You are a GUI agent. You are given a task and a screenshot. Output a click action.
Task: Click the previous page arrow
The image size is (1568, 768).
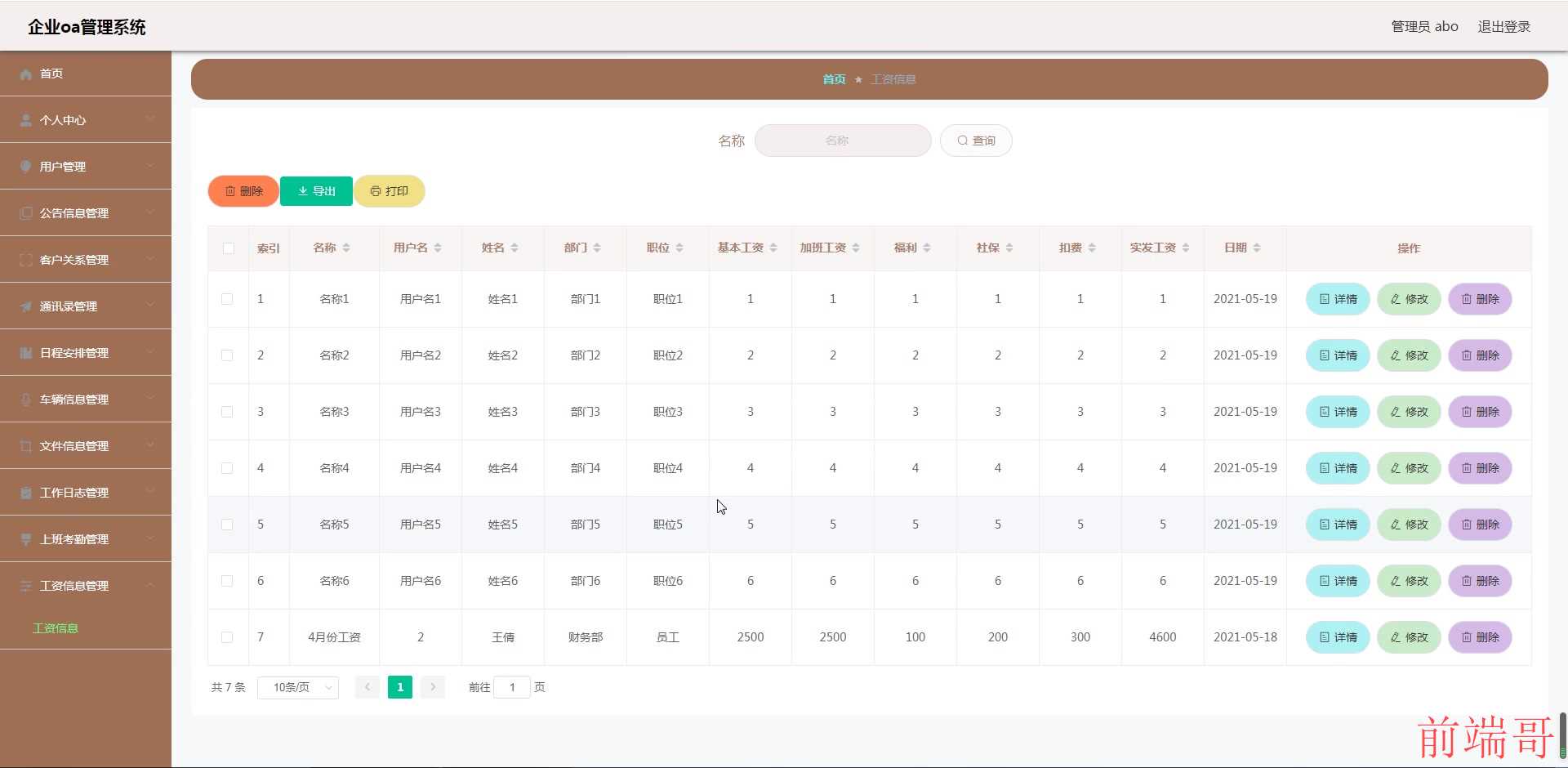coord(367,688)
